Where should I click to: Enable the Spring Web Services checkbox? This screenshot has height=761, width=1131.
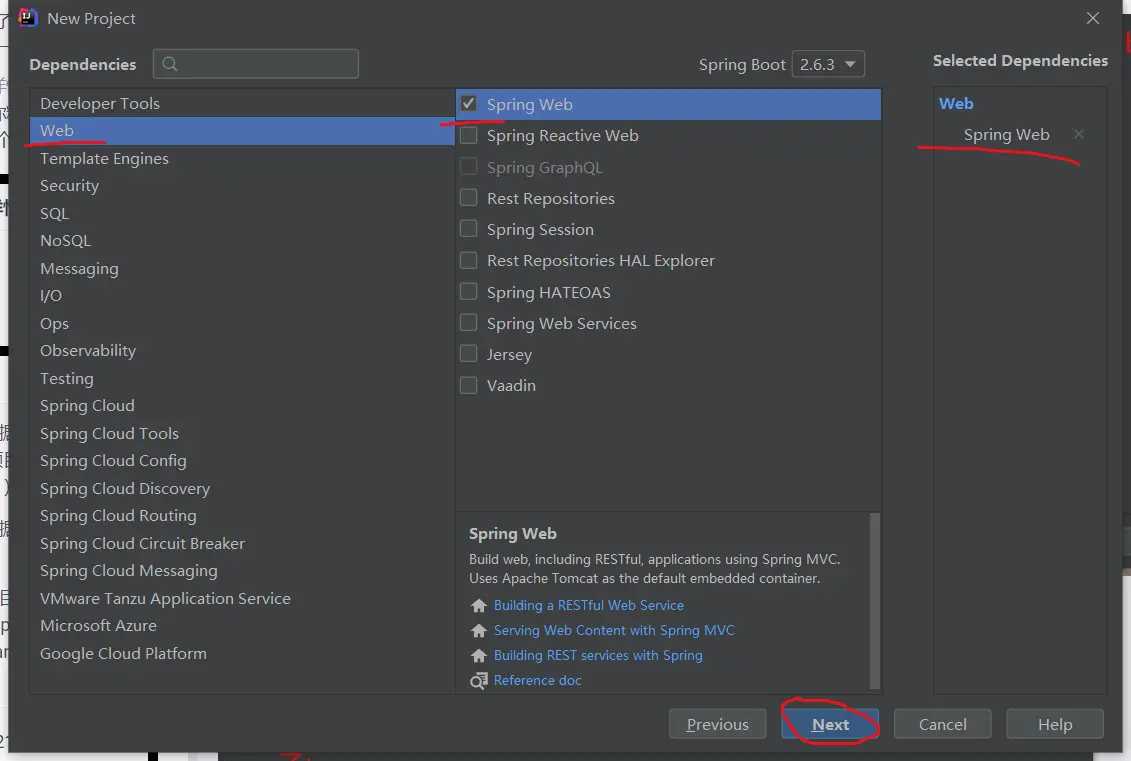tap(469, 322)
